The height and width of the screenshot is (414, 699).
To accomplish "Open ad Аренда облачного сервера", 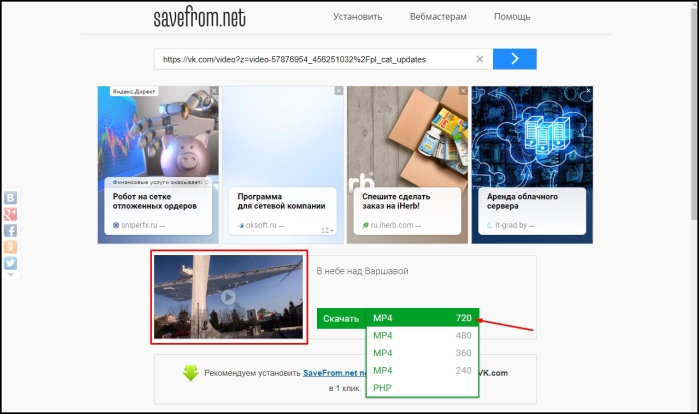I will pyautogui.click(x=522, y=201).
